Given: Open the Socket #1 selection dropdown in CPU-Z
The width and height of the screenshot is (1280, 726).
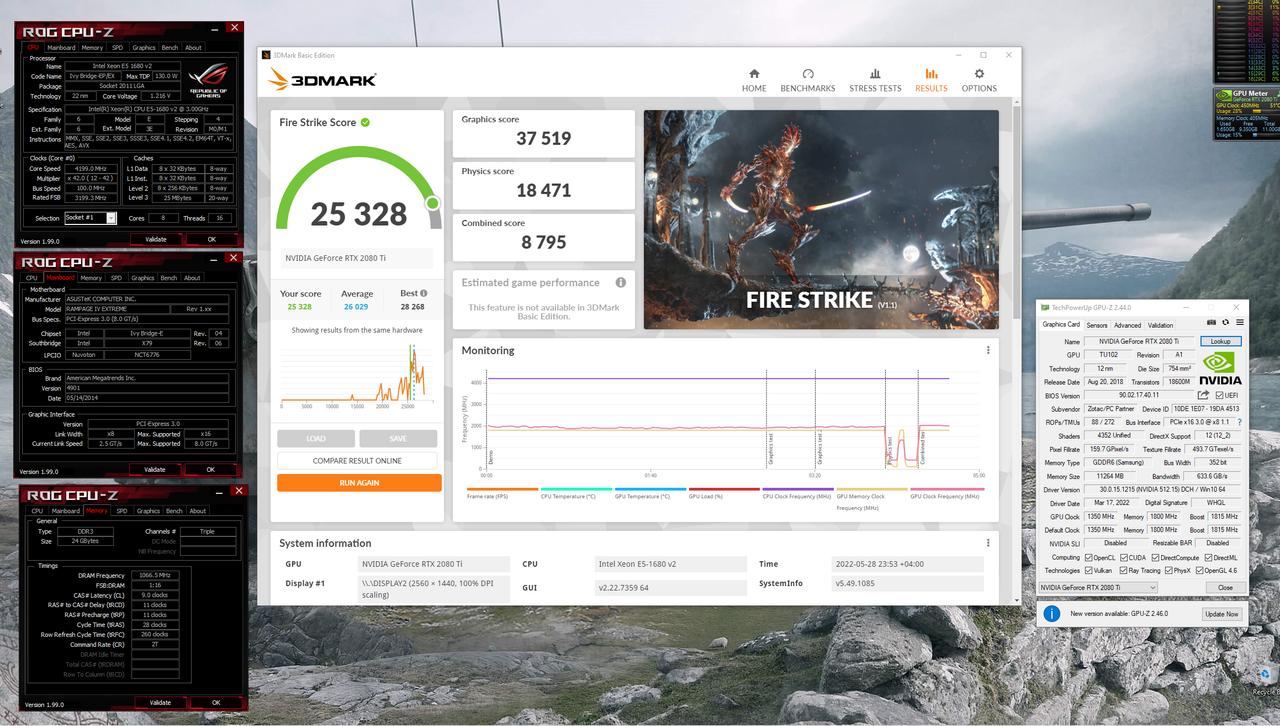Looking at the screenshot, I should point(90,218).
